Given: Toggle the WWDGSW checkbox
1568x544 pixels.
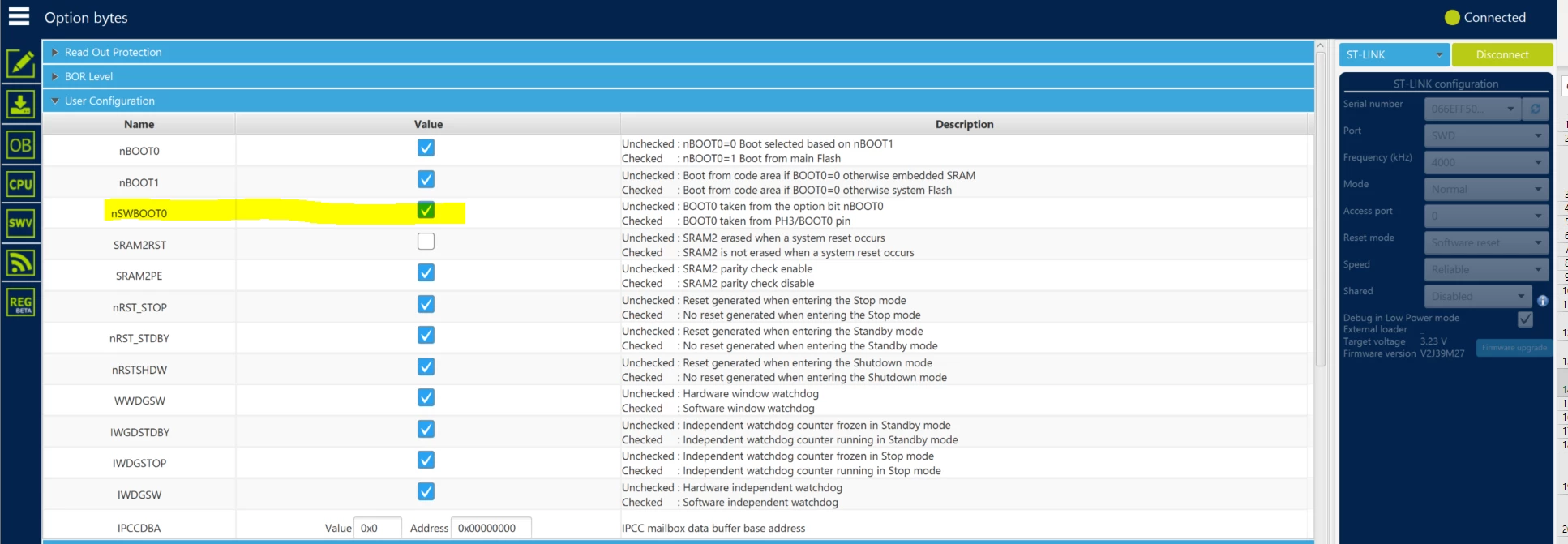Looking at the screenshot, I should pos(426,397).
